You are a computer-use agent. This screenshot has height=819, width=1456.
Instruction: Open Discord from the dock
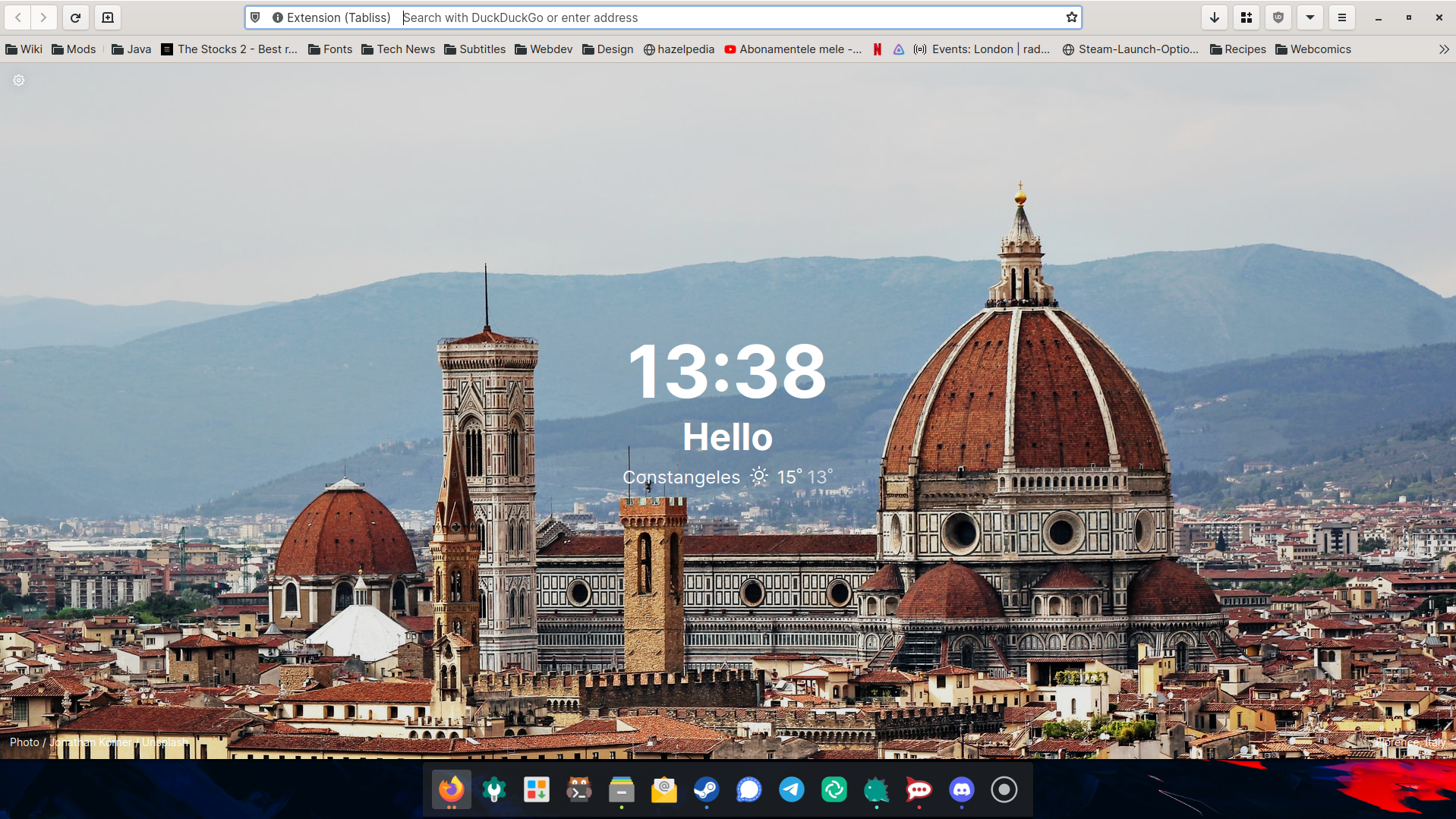point(961,789)
